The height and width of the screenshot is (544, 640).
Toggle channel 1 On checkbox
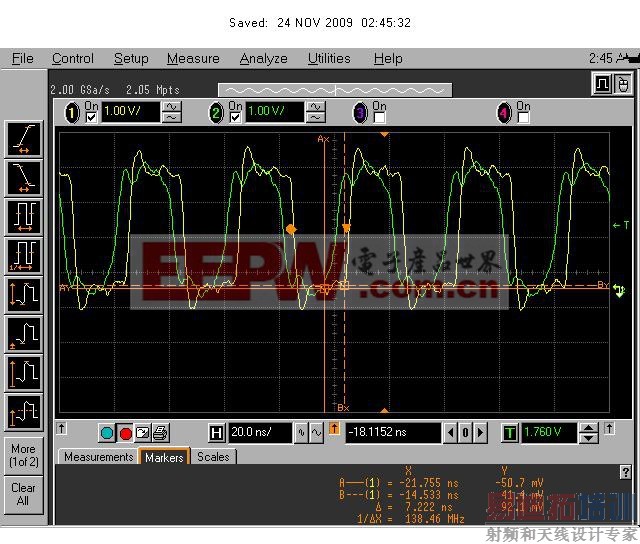pos(91,118)
